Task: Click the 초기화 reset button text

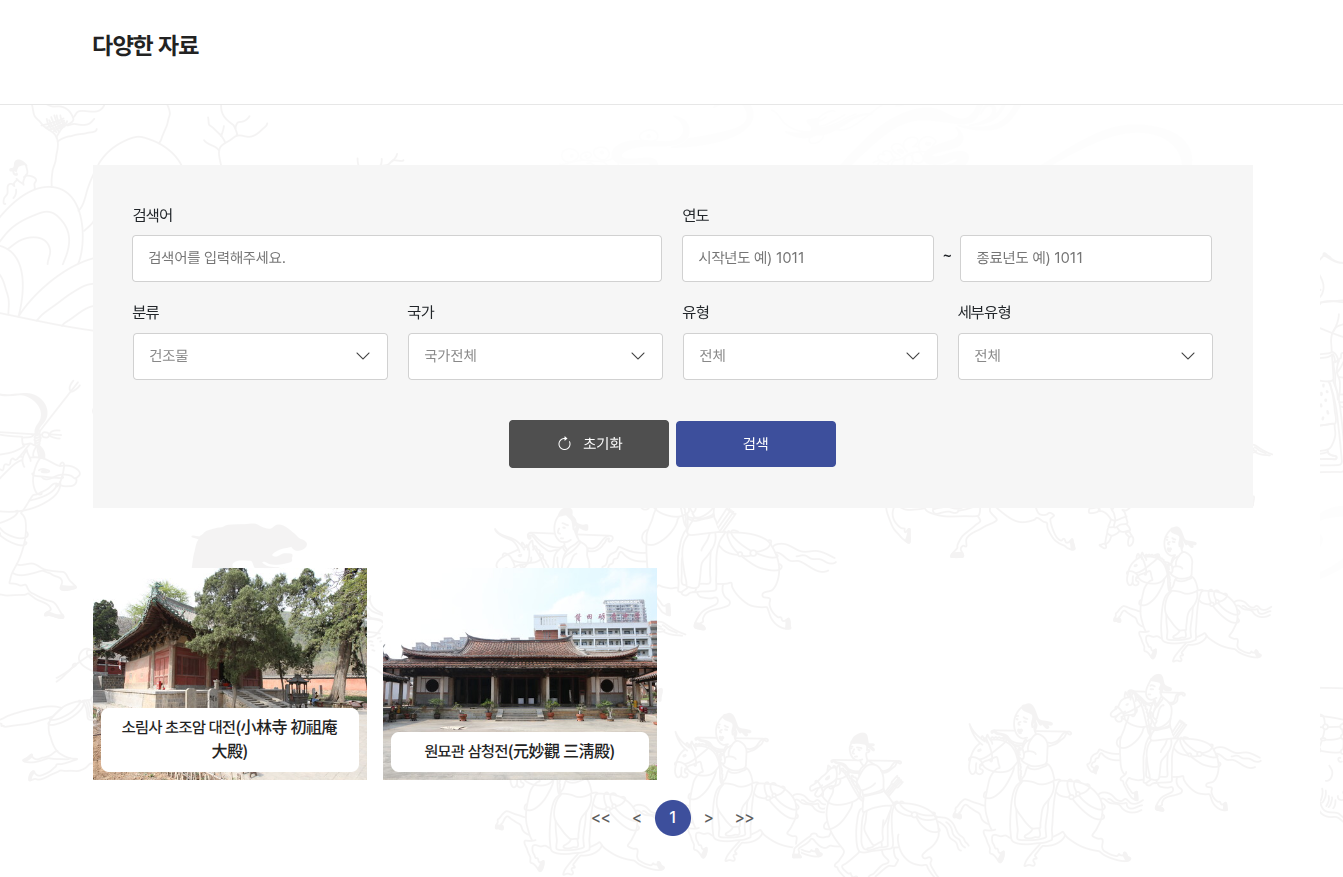Action: pos(602,444)
